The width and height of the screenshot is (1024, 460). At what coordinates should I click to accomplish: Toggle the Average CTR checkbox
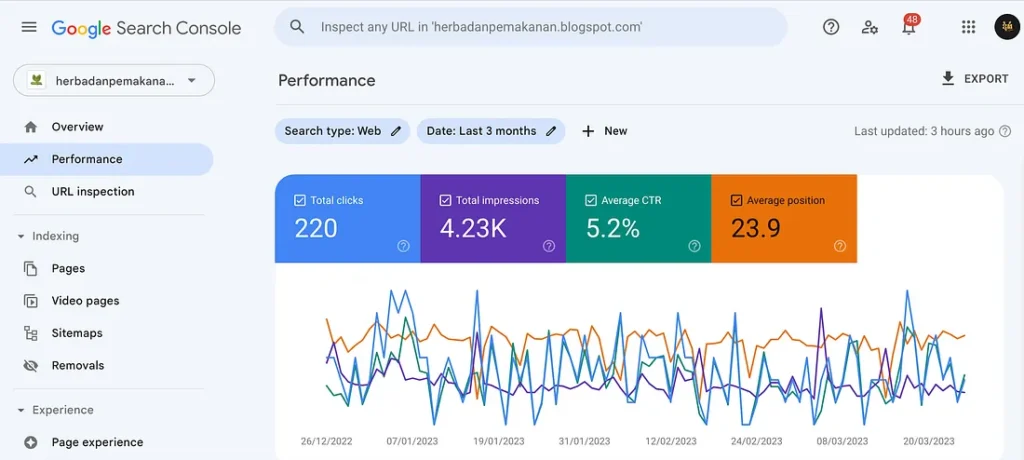coord(591,201)
